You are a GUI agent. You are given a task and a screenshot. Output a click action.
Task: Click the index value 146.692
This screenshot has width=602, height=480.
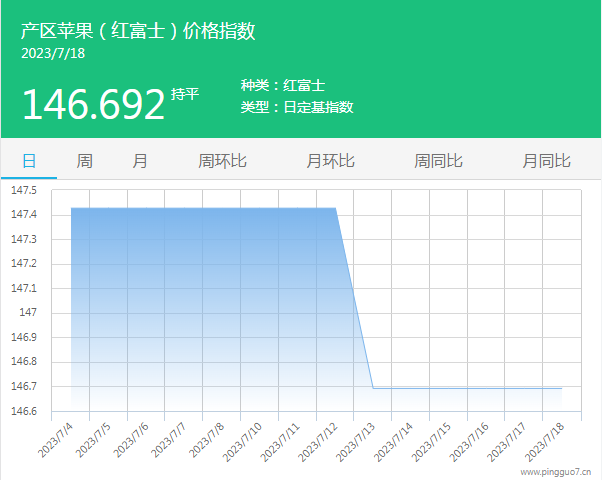[x=93, y=104]
